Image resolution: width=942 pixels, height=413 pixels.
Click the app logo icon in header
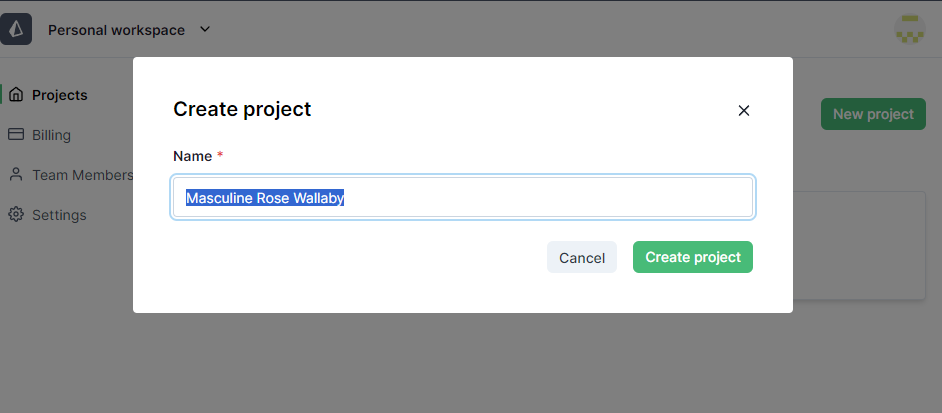click(x=16, y=29)
